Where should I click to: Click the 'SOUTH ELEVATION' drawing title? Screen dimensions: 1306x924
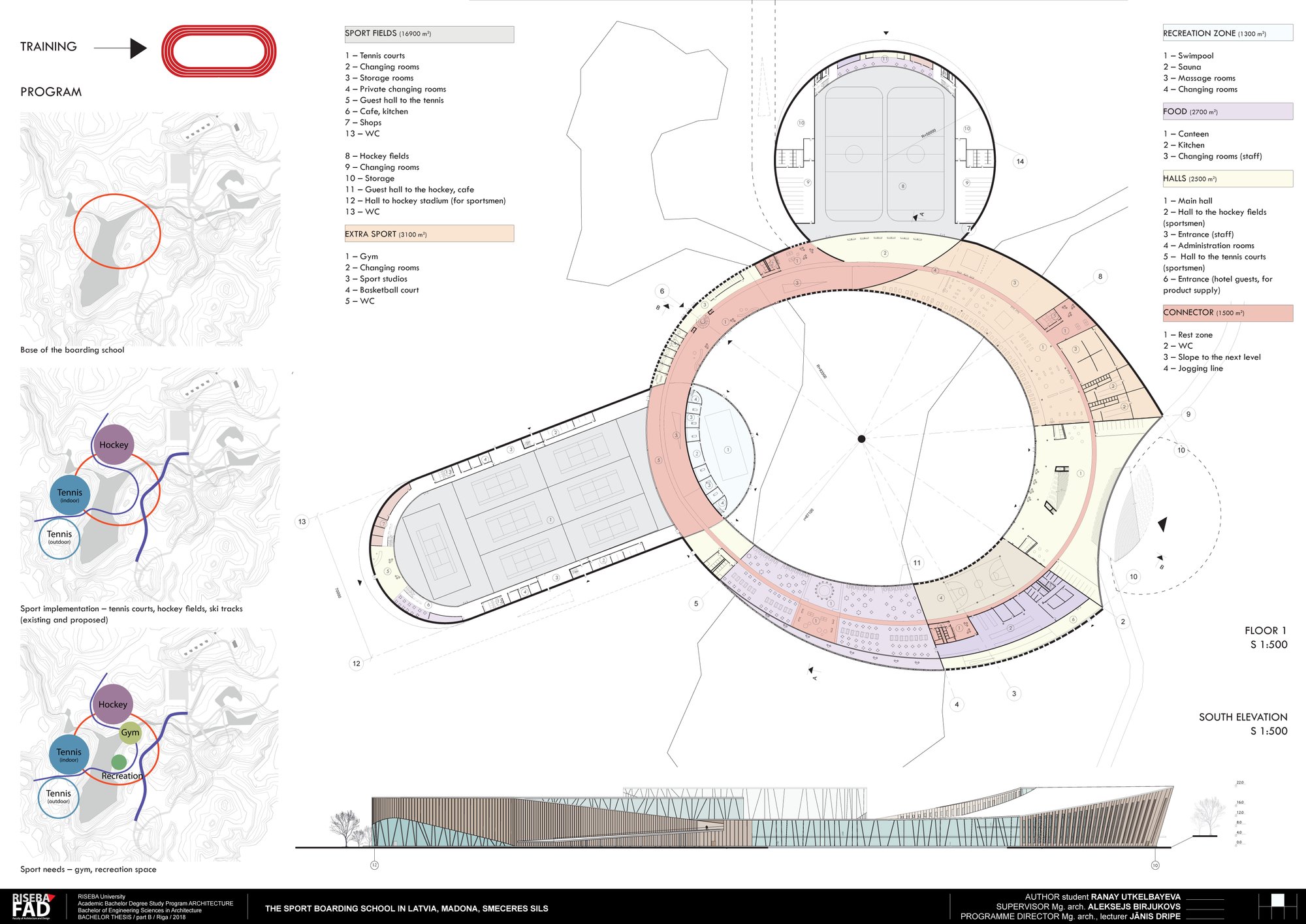click(1243, 717)
